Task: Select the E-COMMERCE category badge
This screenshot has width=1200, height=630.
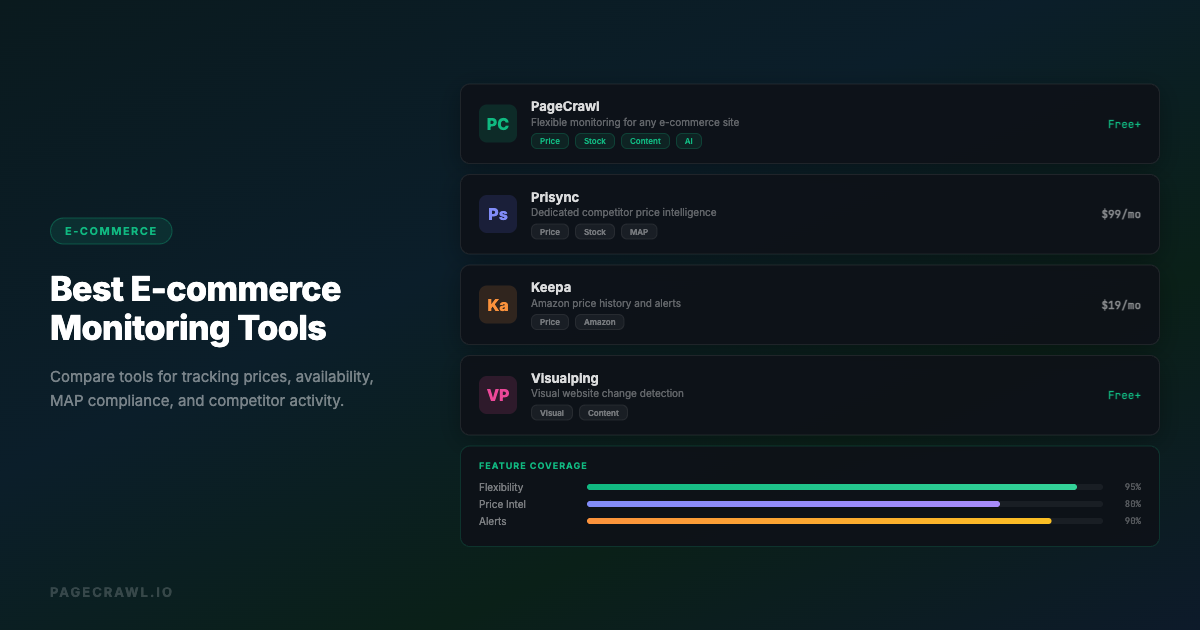Action: (111, 231)
